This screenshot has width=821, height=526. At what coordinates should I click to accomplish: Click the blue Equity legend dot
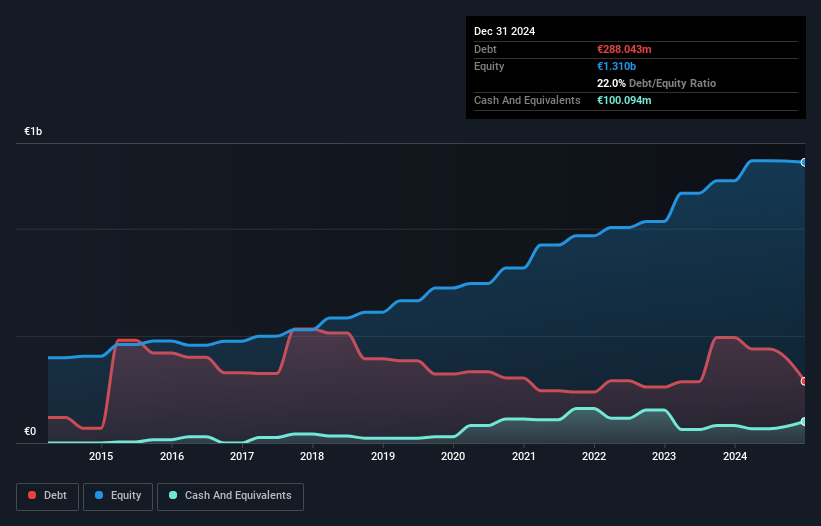click(99, 495)
